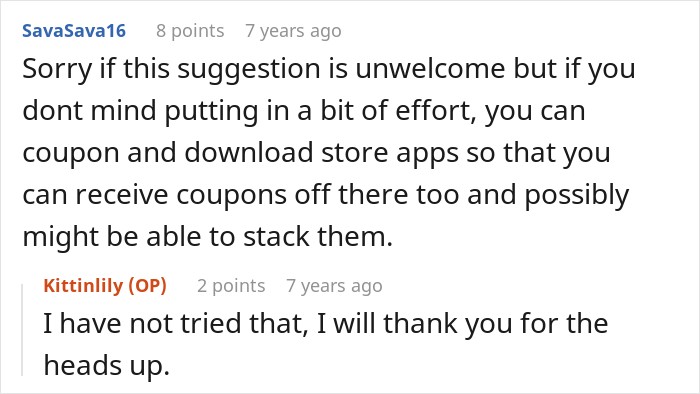The image size is (700, 394).
Task: Click the 2 points score label
Action: (x=231, y=286)
